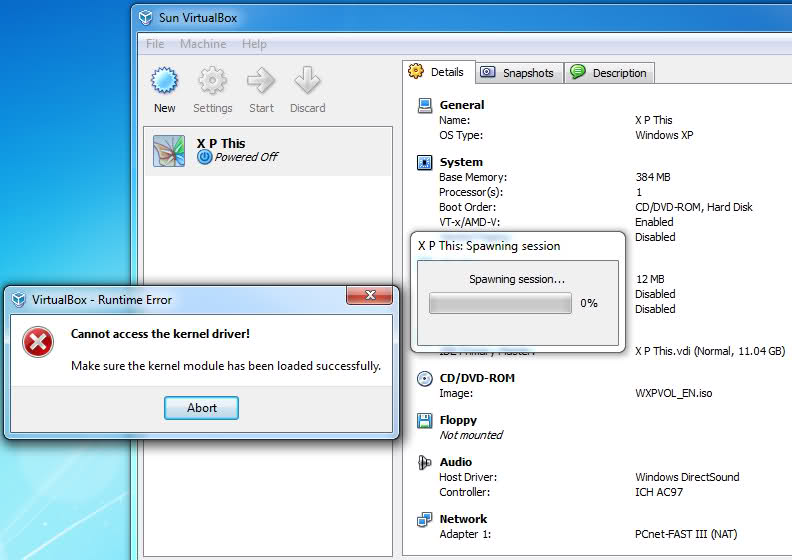Open the Floppy section heading link

click(458, 420)
